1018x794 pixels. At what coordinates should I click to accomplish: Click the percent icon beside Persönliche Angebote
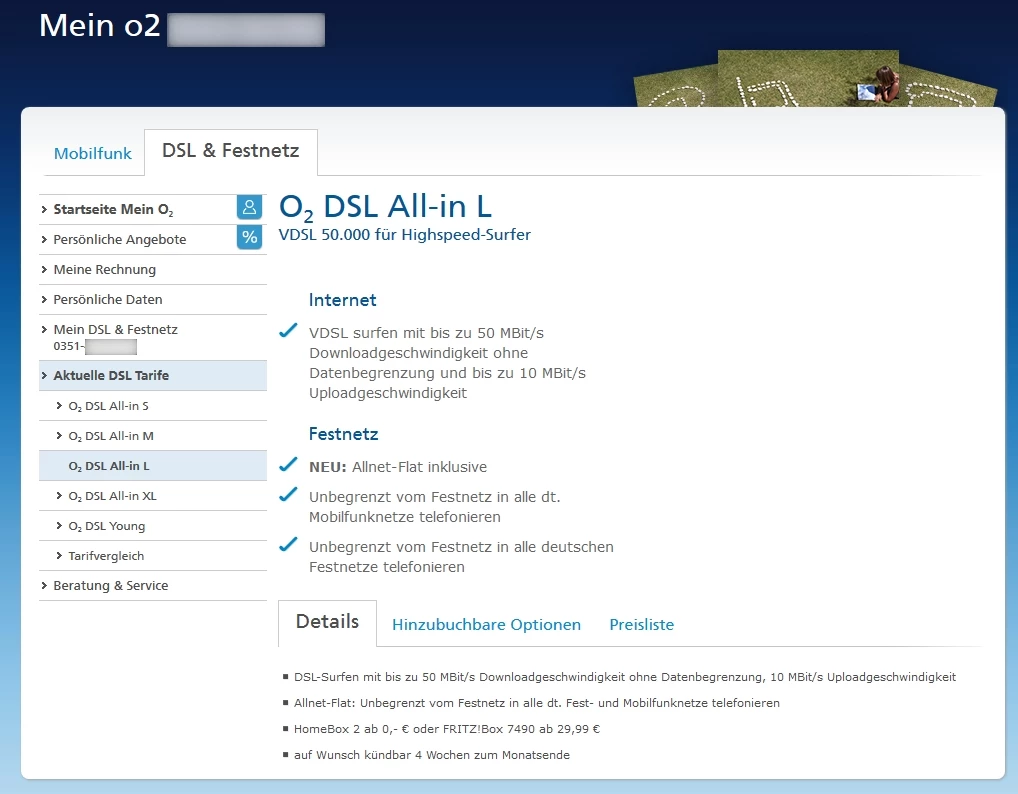click(x=249, y=238)
